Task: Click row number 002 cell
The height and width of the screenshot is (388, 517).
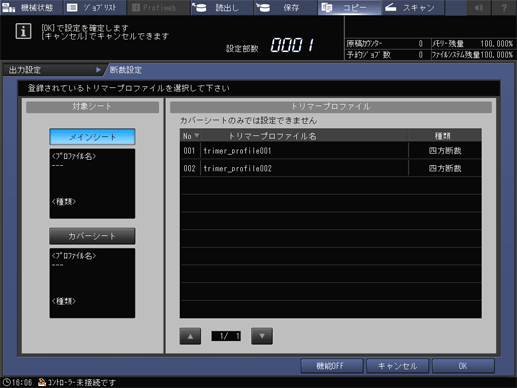Action: point(189,168)
